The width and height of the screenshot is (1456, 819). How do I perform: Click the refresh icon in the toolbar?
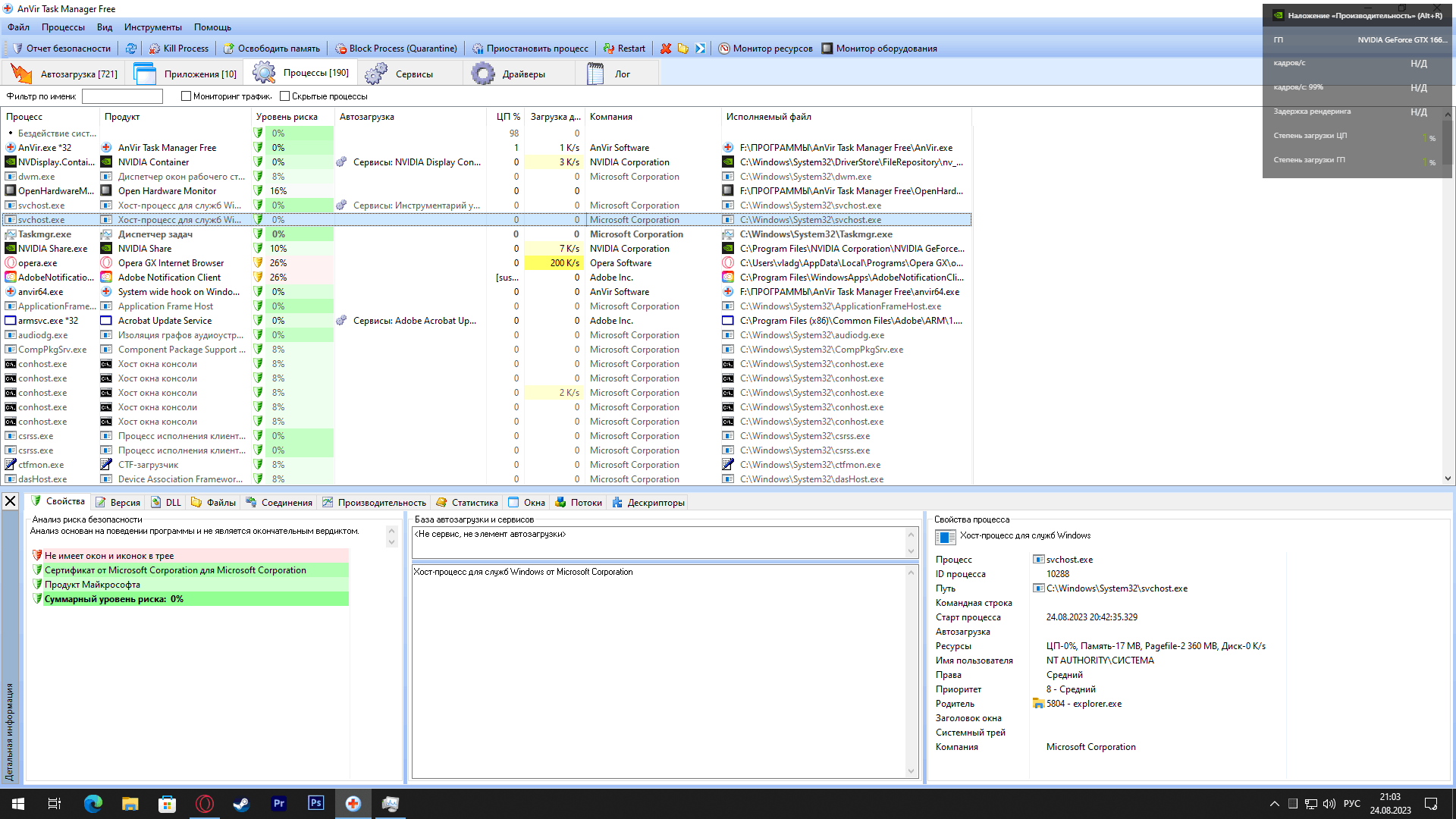[131, 49]
